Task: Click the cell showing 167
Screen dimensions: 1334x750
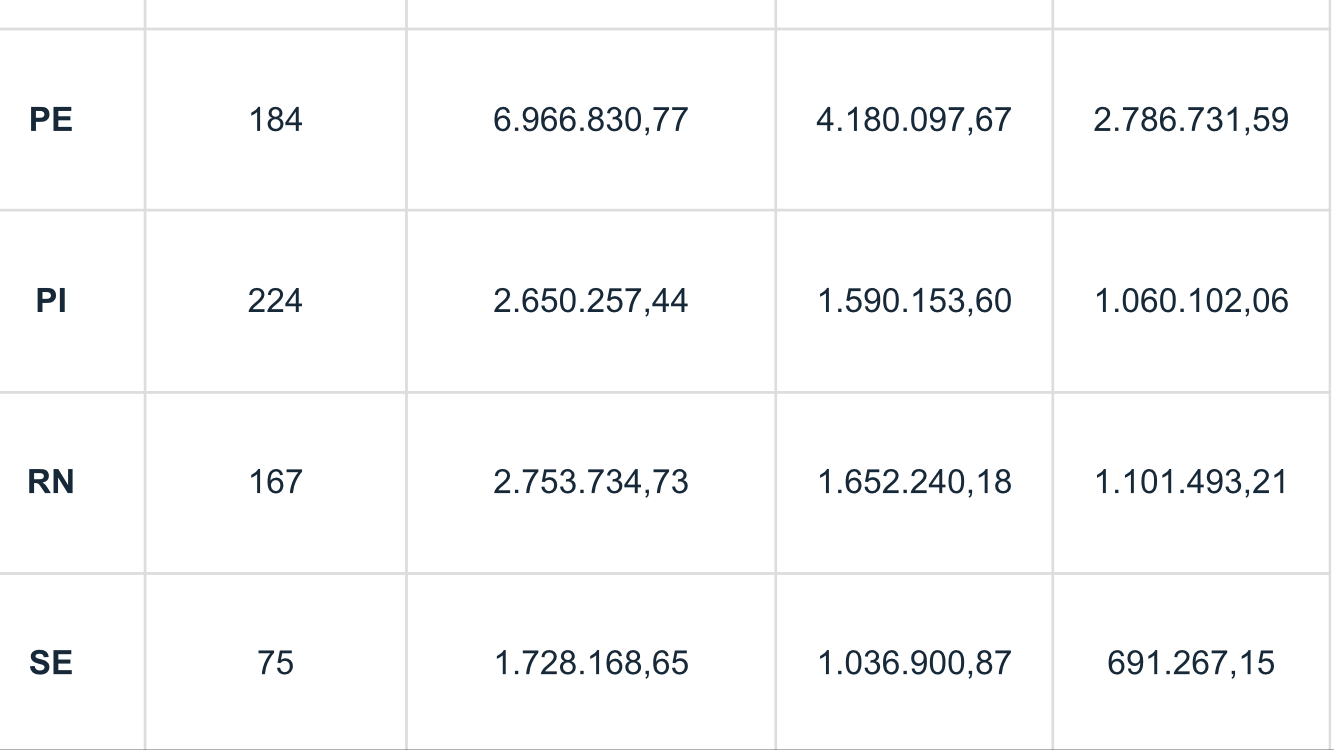Action: pos(275,482)
